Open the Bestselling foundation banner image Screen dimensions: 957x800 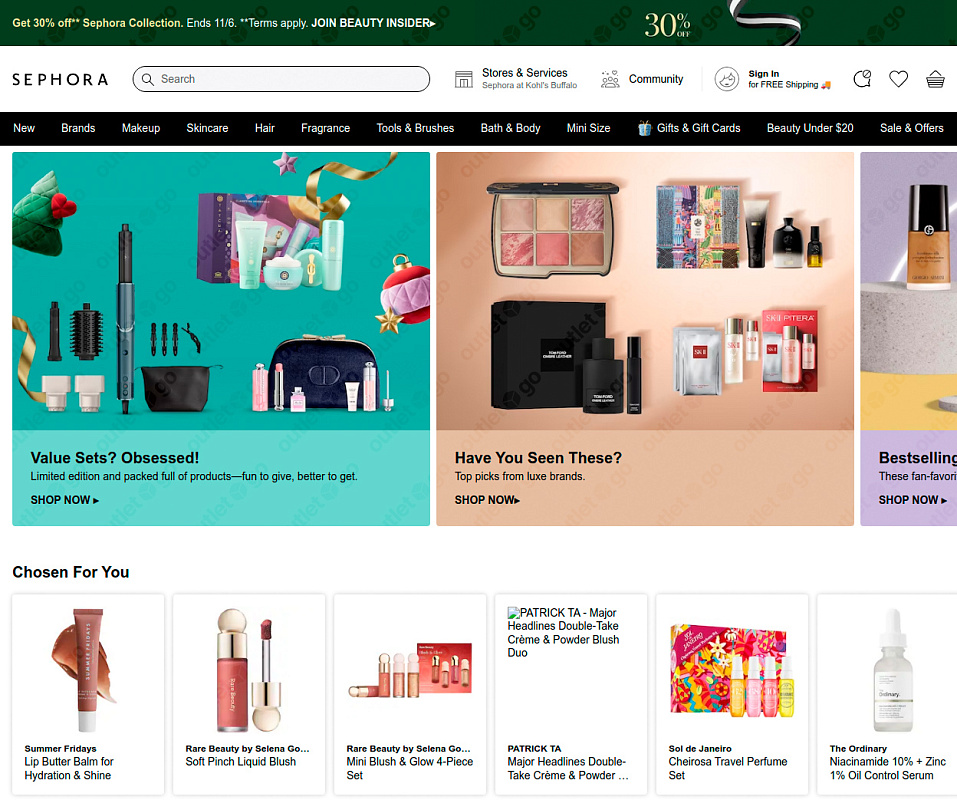tap(909, 291)
